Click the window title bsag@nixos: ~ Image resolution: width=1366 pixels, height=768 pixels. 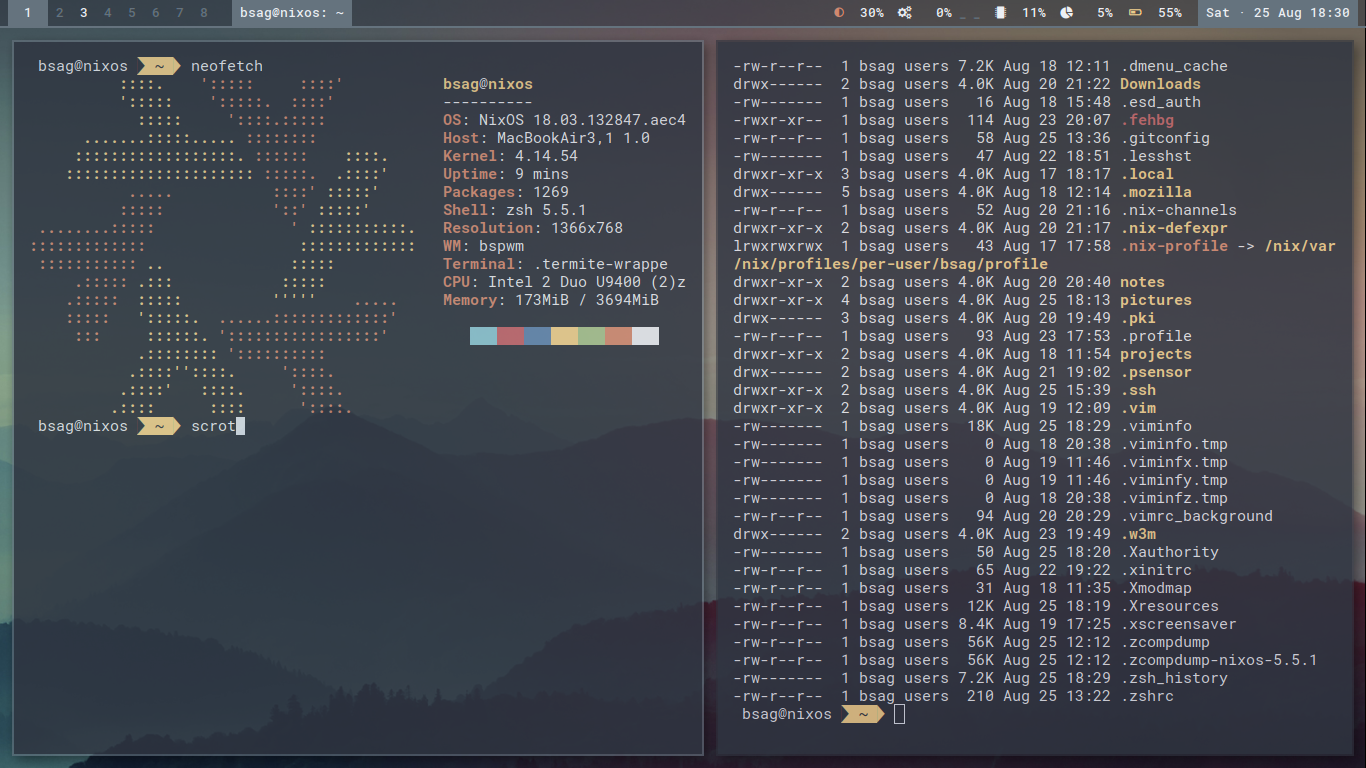click(292, 13)
